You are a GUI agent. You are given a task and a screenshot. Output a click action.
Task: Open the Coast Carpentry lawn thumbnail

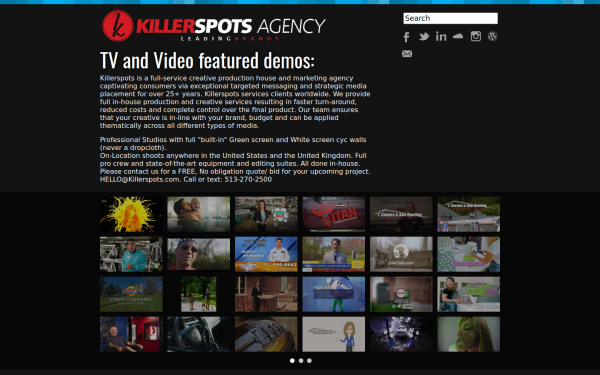click(x=131, y=294)
